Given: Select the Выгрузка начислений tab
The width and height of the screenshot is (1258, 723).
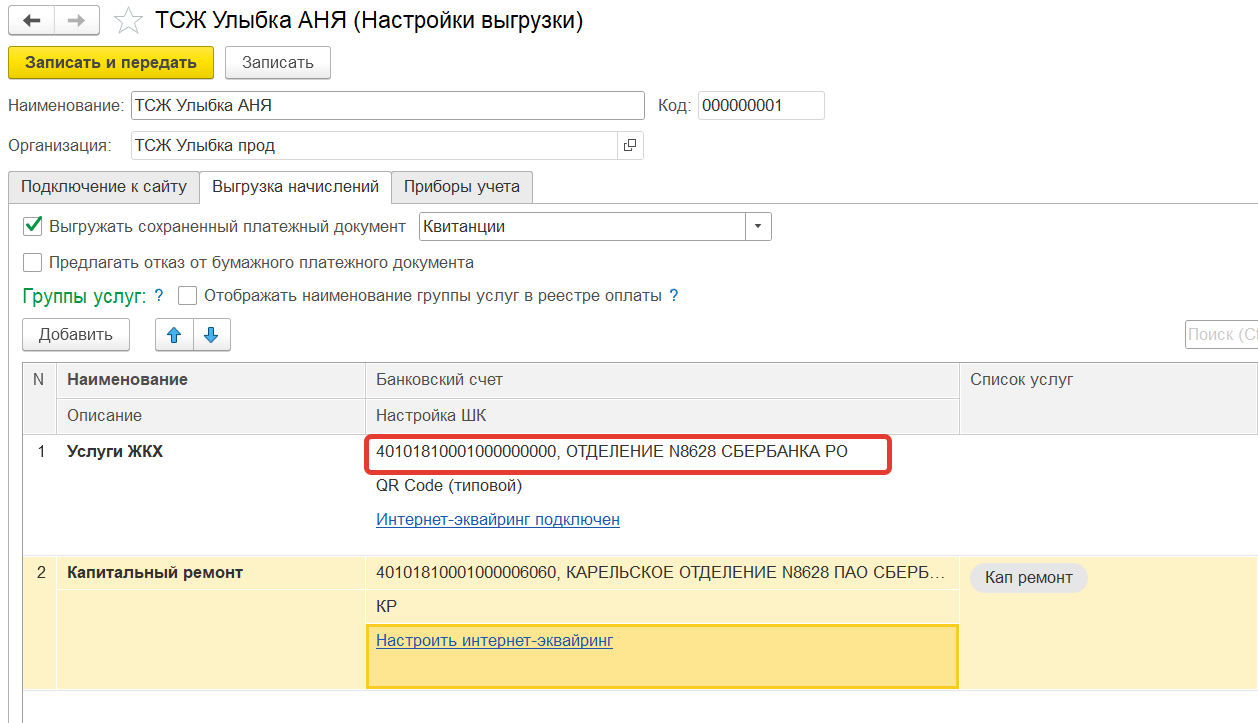Looking at the screenshot, I should (295, 186).
